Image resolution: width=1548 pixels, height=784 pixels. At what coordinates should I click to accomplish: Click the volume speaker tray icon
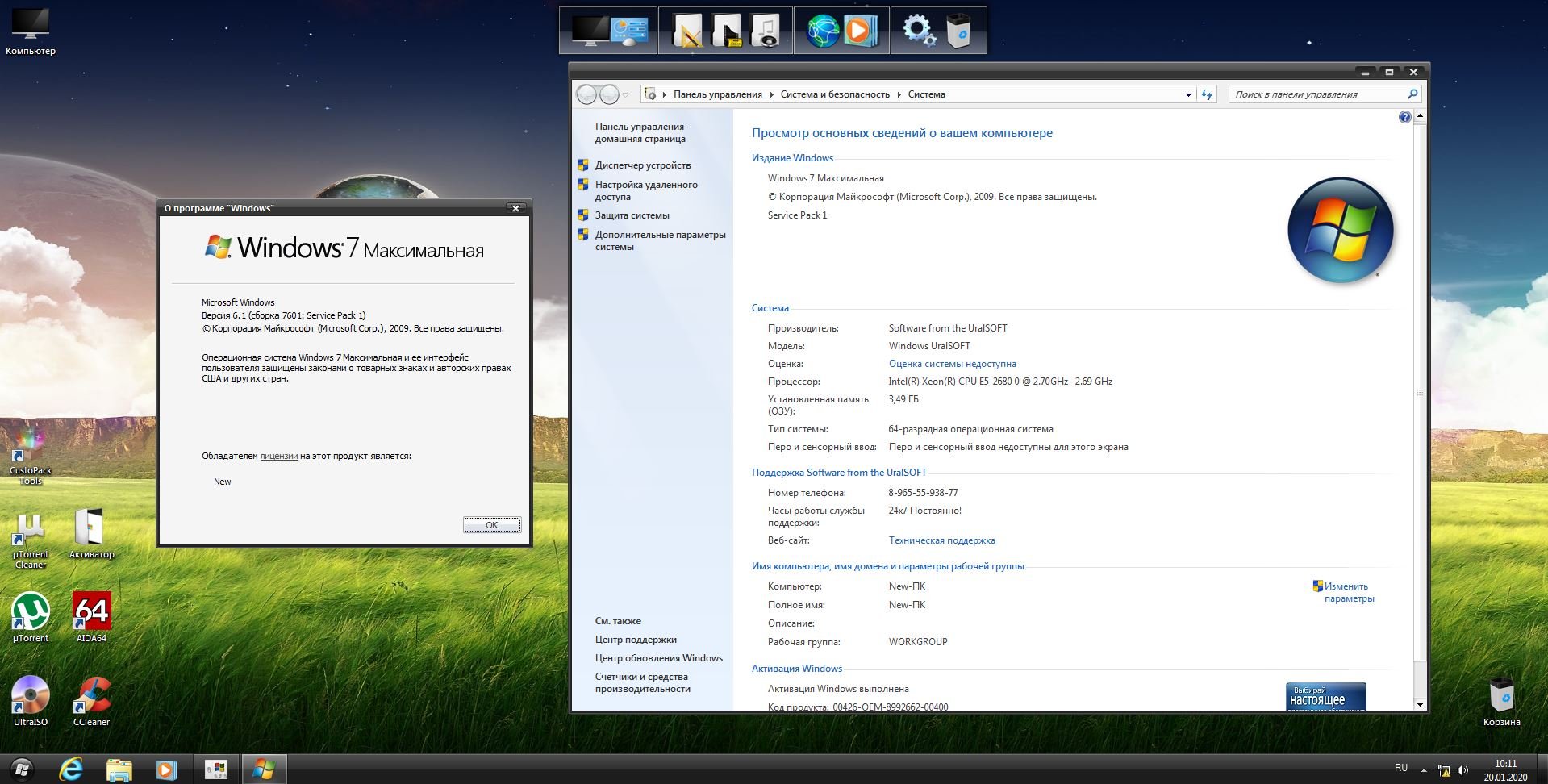(x=1462, y=770)
